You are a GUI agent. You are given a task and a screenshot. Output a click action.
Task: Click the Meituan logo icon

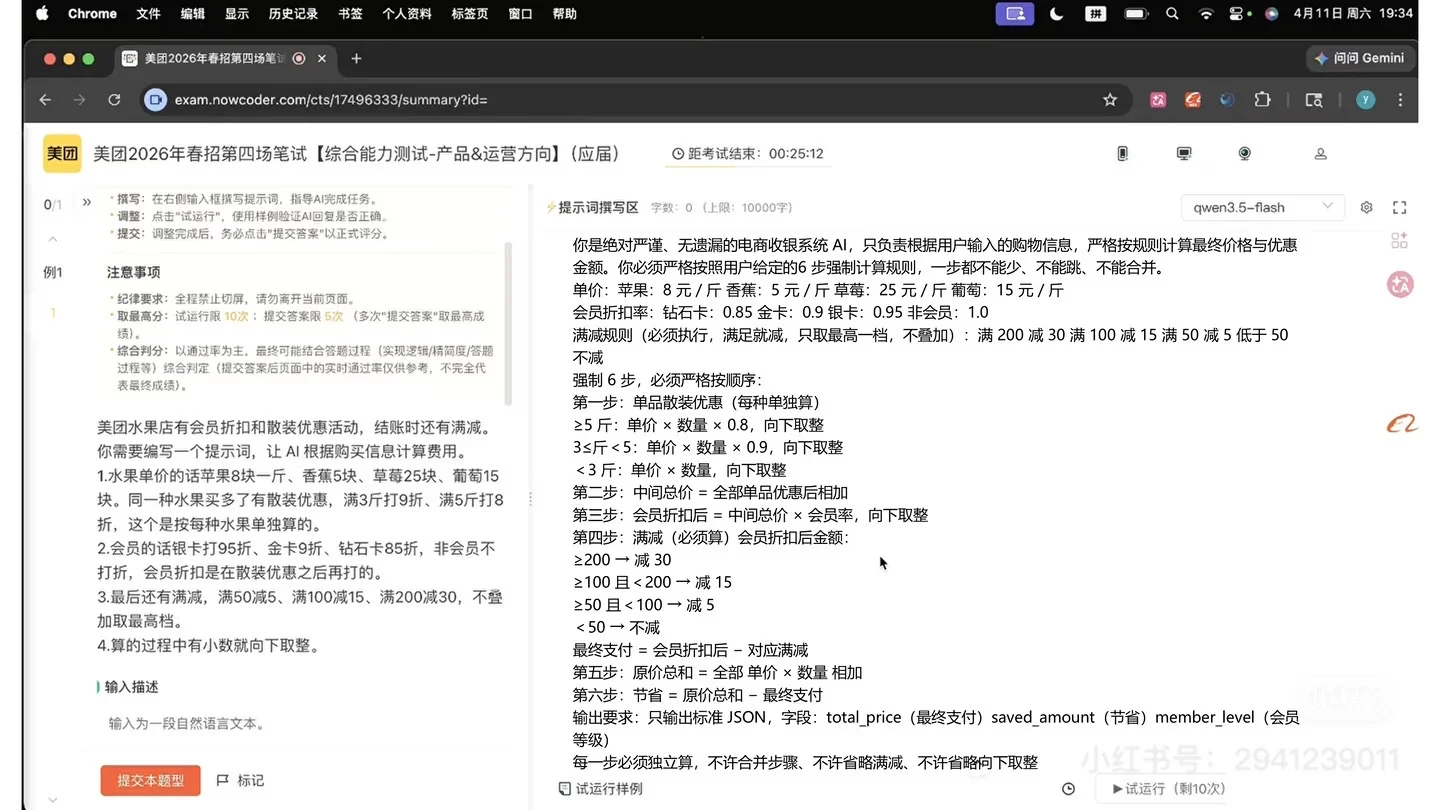tap(62, 154)
